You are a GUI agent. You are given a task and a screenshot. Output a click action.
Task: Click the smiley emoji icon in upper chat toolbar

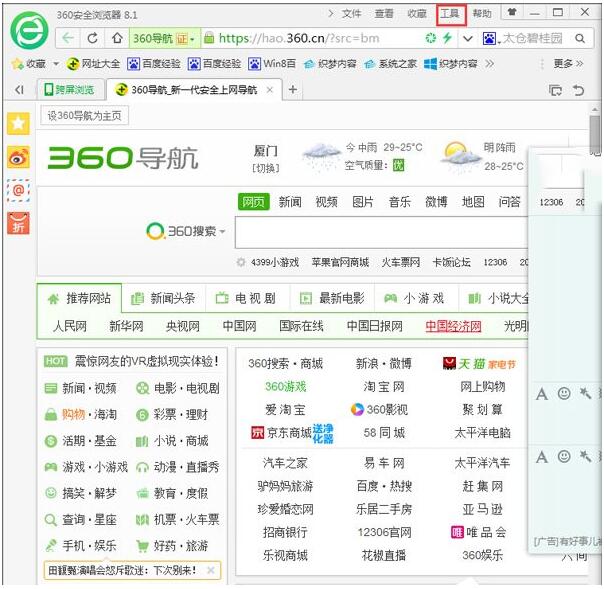[564, 393]
